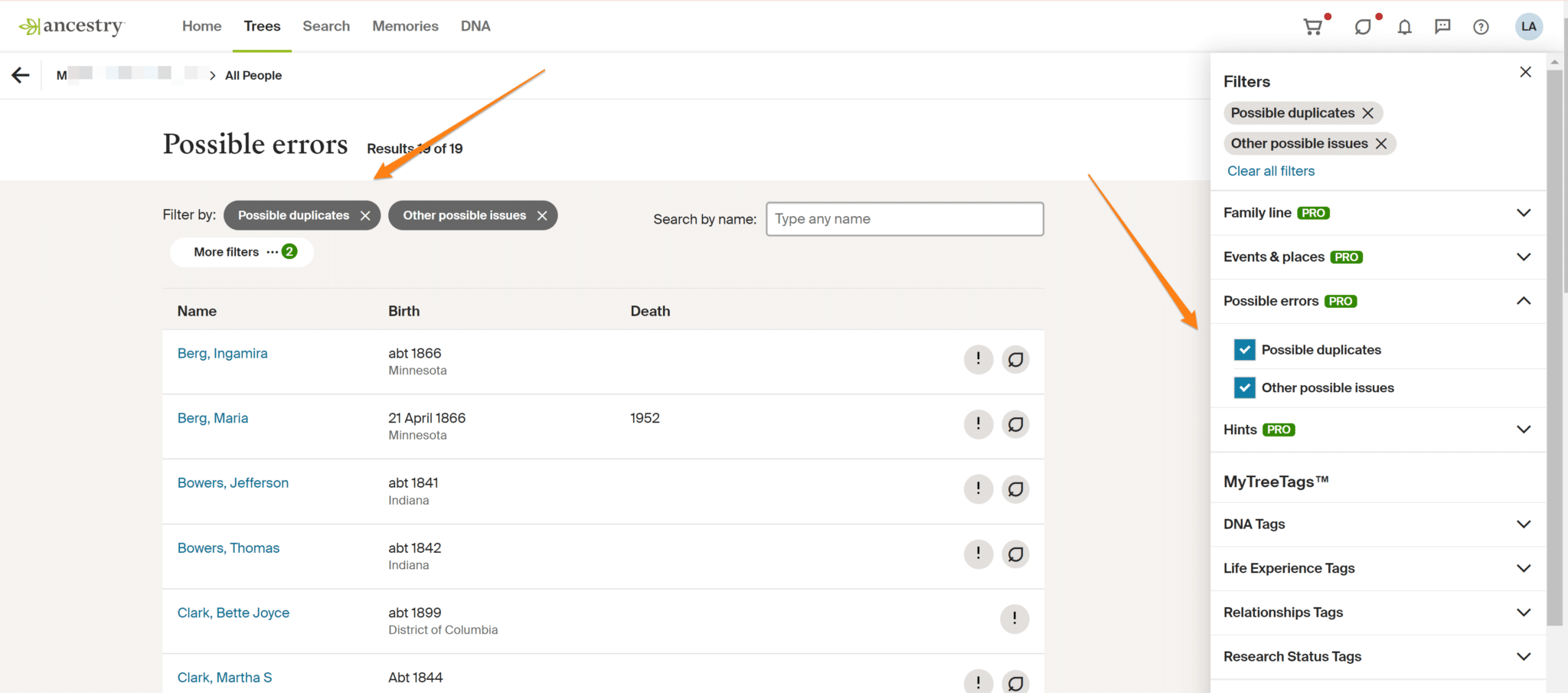1568x693 pixels.
Task: Open the LA account avatar
Action: tap(1529, 26)
